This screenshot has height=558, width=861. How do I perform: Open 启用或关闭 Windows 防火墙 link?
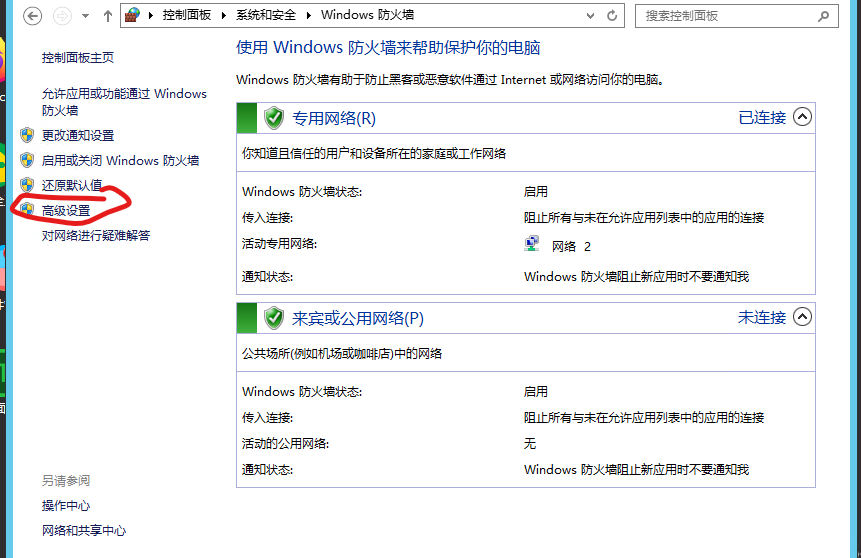(x=120, y=160)
